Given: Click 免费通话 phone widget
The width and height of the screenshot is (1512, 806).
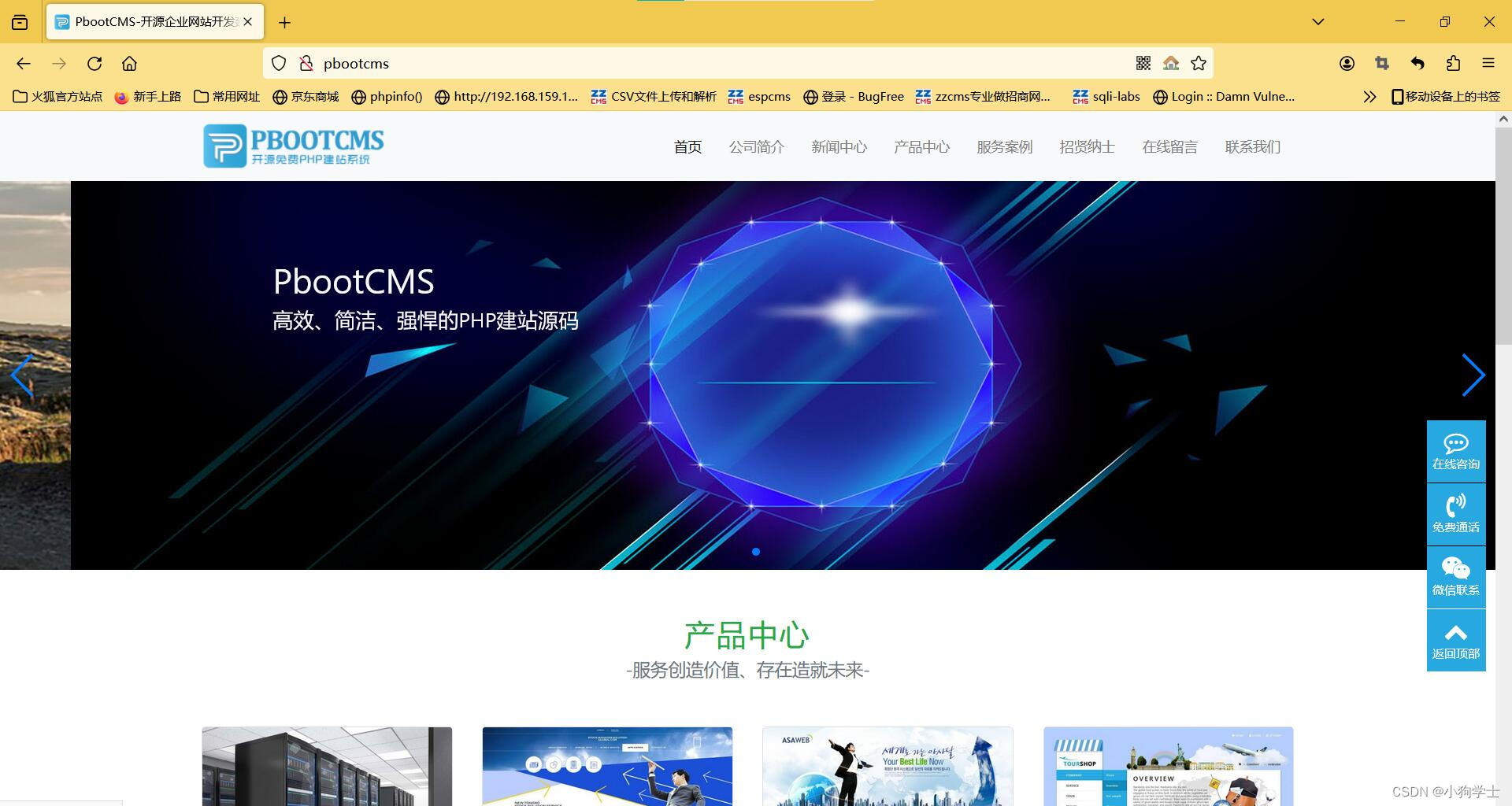Looking at the screenshot, I should (1456, 515).
